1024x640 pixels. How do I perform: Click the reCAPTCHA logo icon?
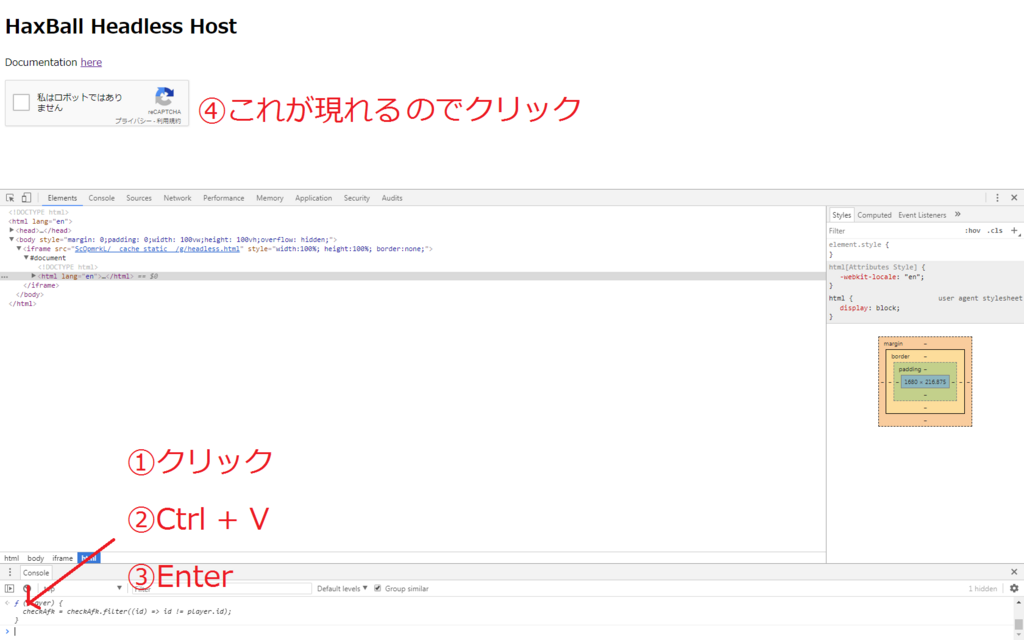pyautogui.click(x=165, y=97)
